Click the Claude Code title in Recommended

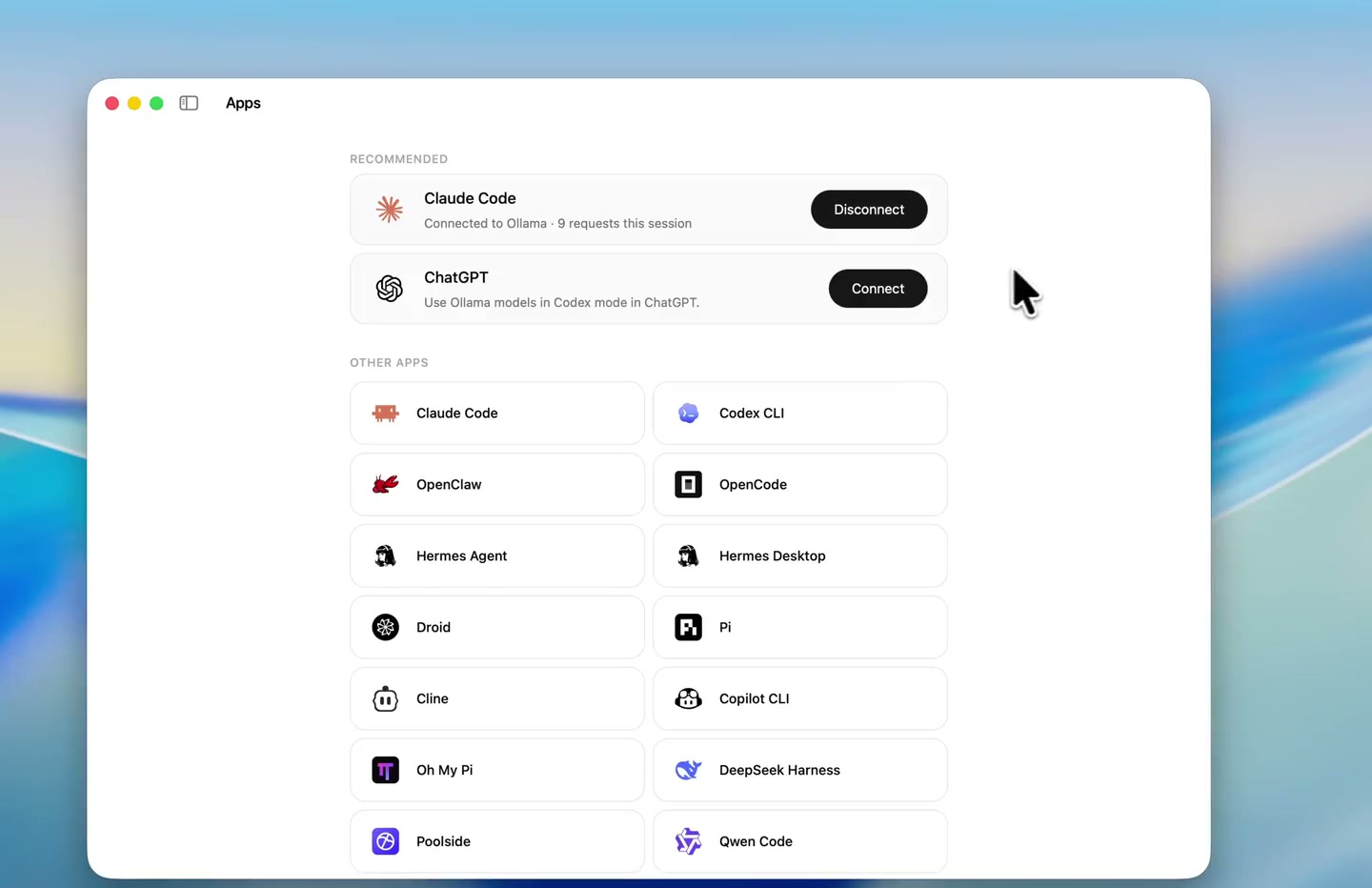(x=470, y=198)
